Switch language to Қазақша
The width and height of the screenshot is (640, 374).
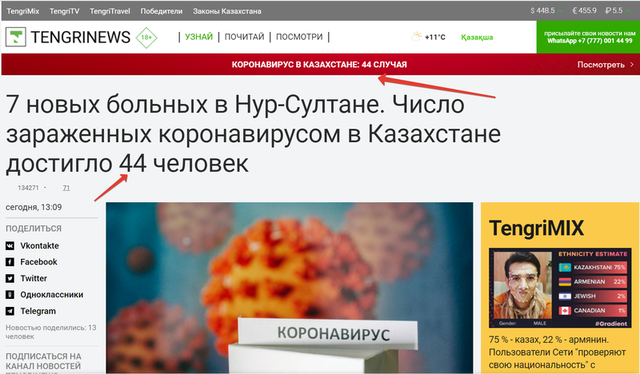[x=477, y=37]
